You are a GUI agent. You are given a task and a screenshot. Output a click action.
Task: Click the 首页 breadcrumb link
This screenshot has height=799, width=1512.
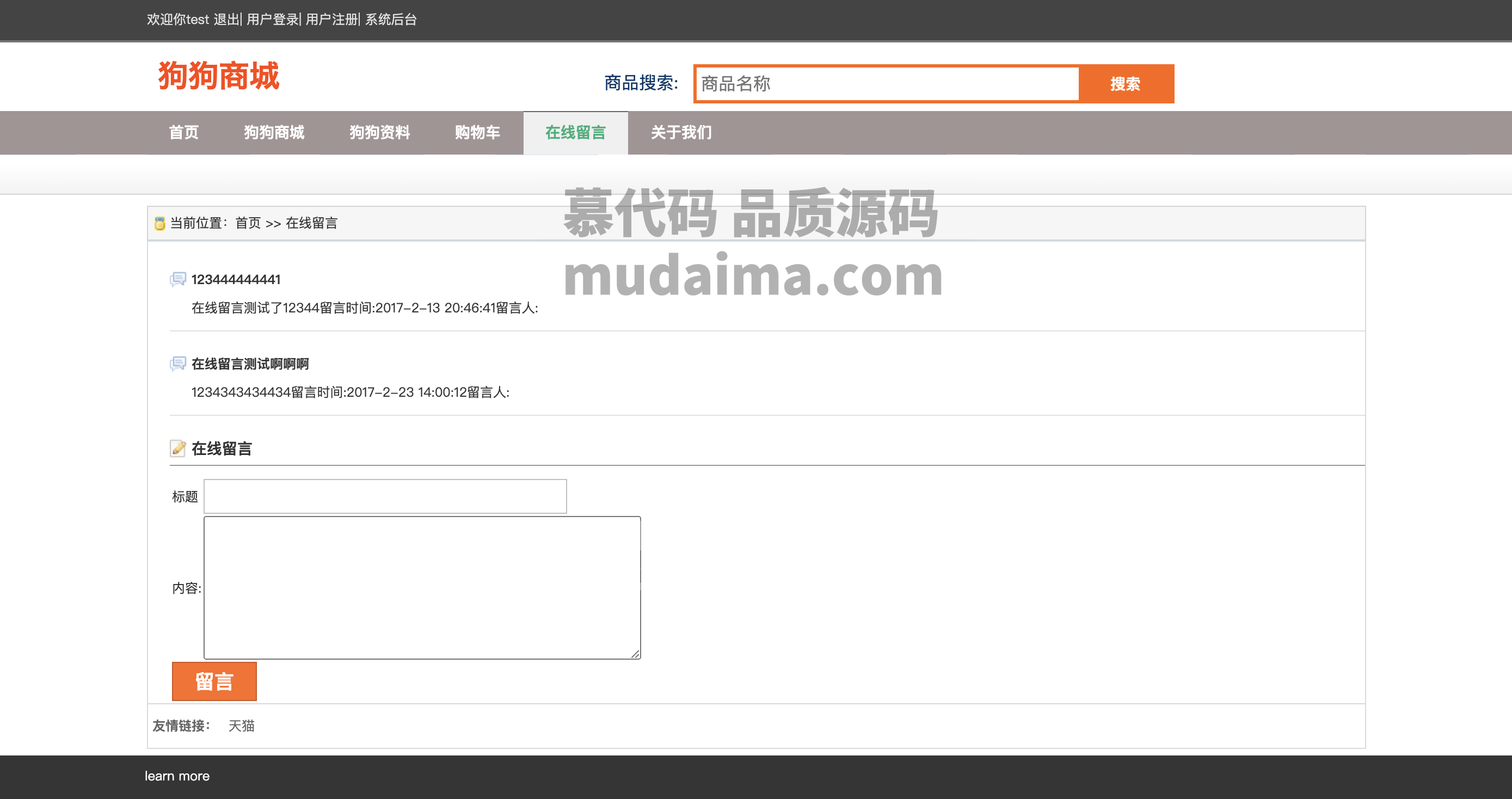point(248,223)
